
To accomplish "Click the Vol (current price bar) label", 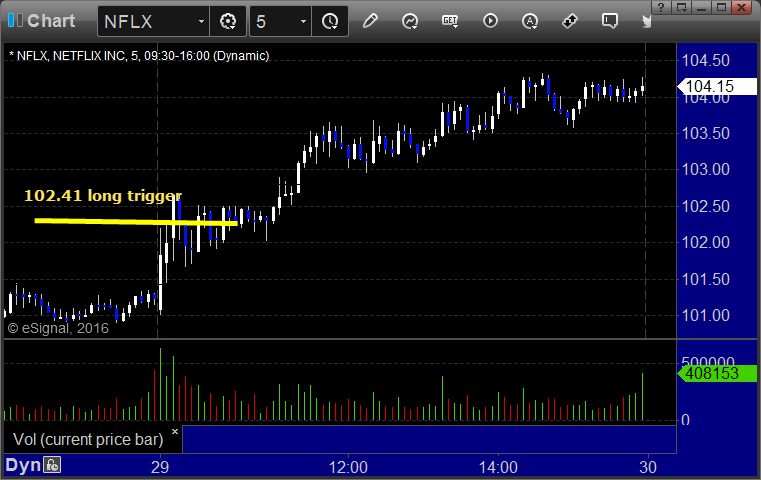I will click(x=88, y=439).
